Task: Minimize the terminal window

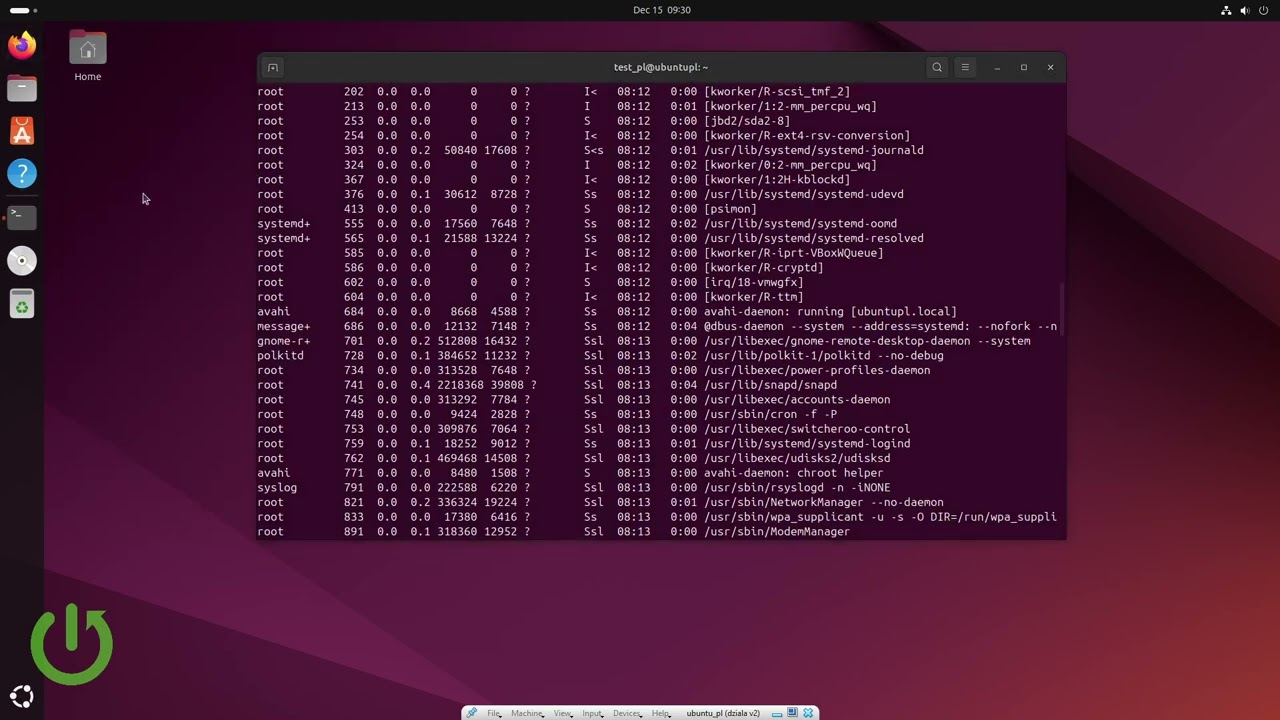Action: coord(997,67)
